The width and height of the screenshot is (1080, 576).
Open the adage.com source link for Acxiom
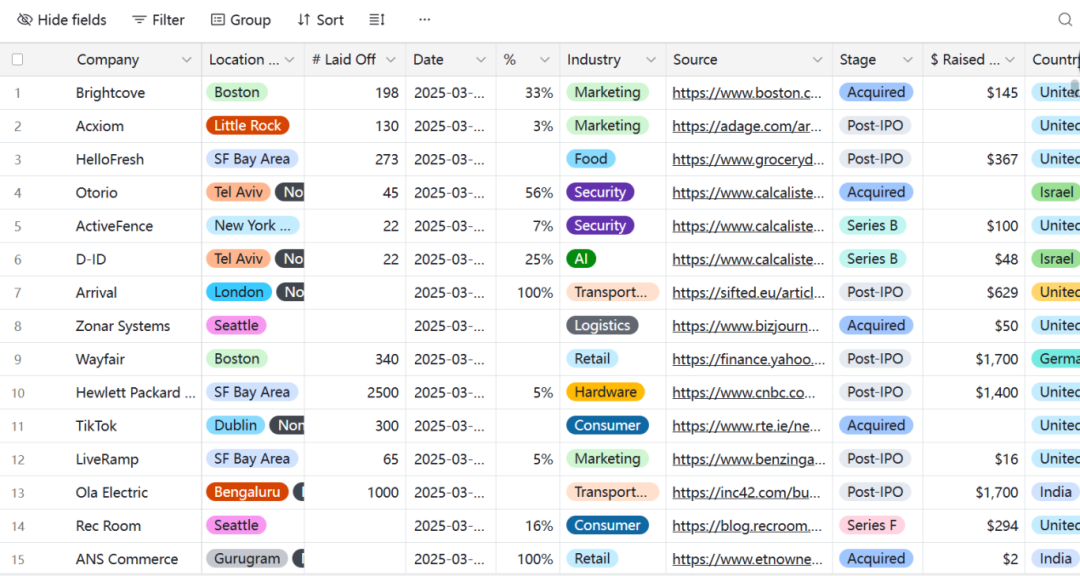click(x=747, y=126)
